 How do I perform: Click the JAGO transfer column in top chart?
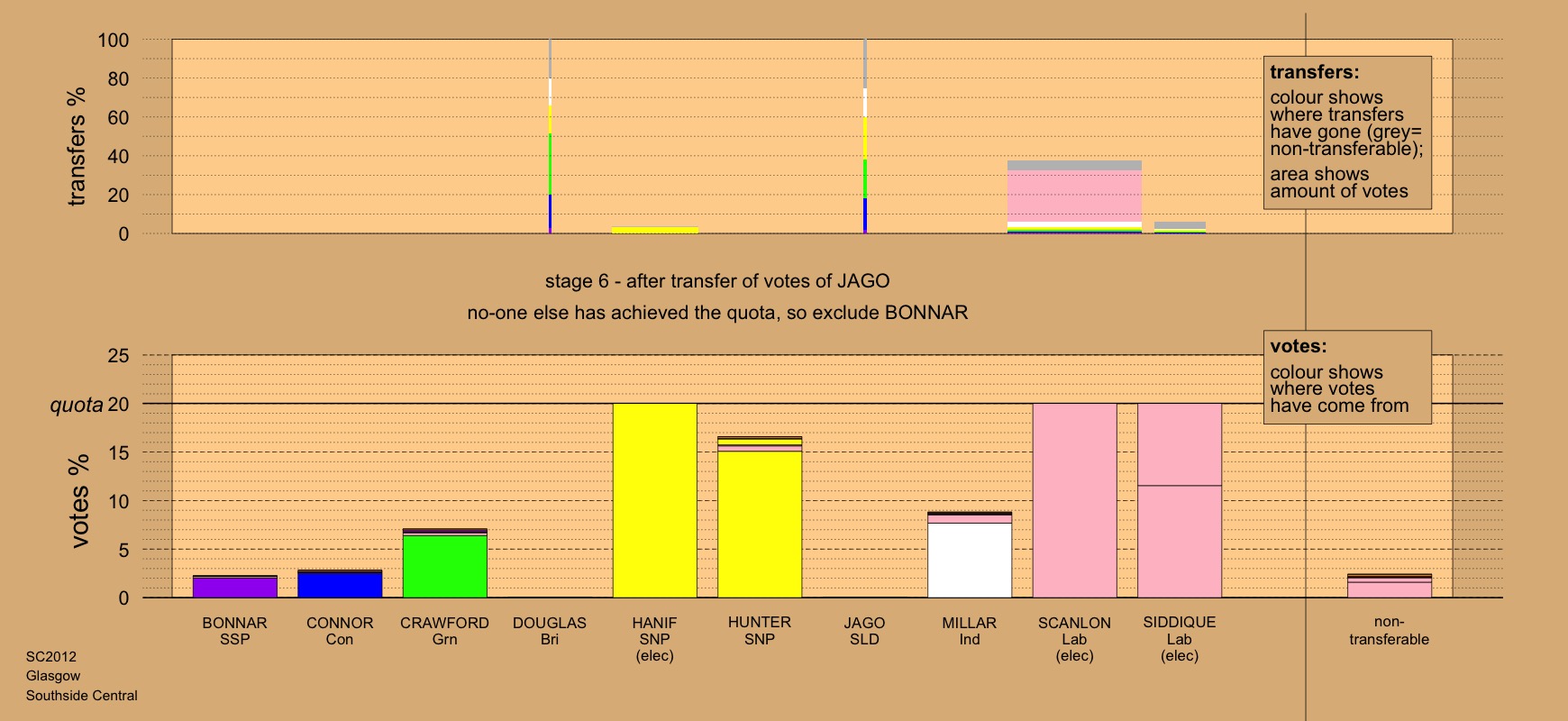tap(865, 135)
